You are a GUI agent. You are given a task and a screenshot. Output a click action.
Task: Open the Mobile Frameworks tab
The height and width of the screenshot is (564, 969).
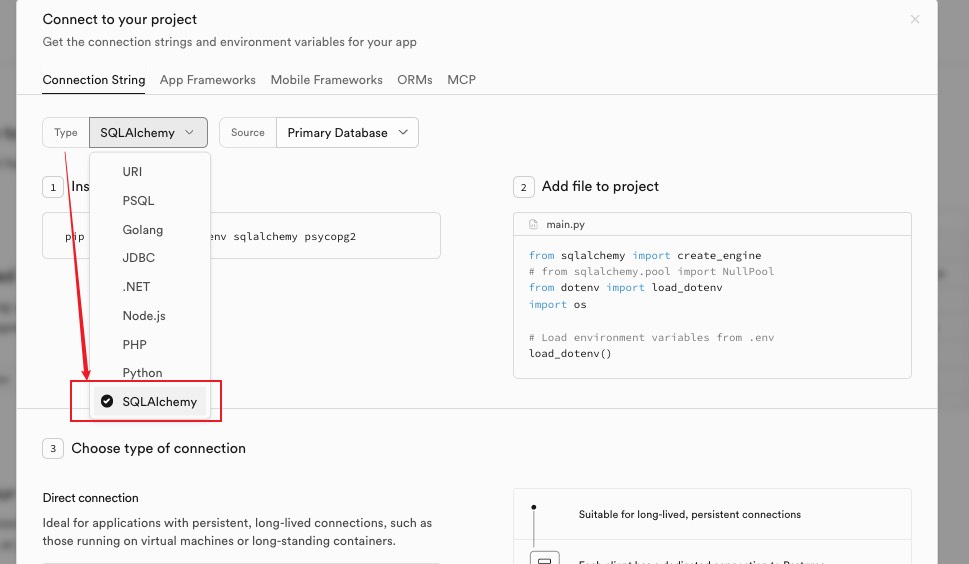coord(326,80)
